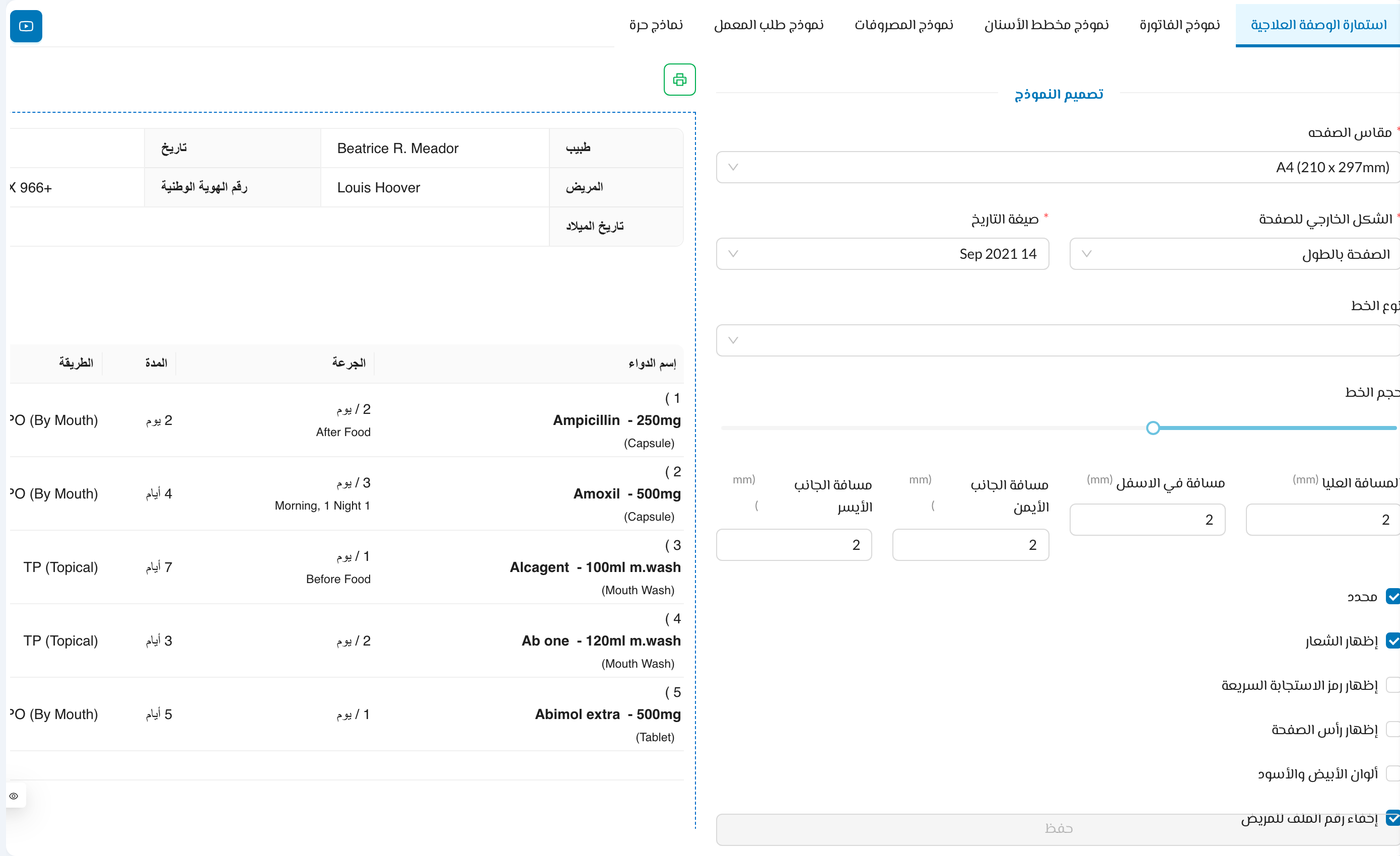Click the blue video tutorial icon
1400x856 pixels.
click(x=26, y=26)
